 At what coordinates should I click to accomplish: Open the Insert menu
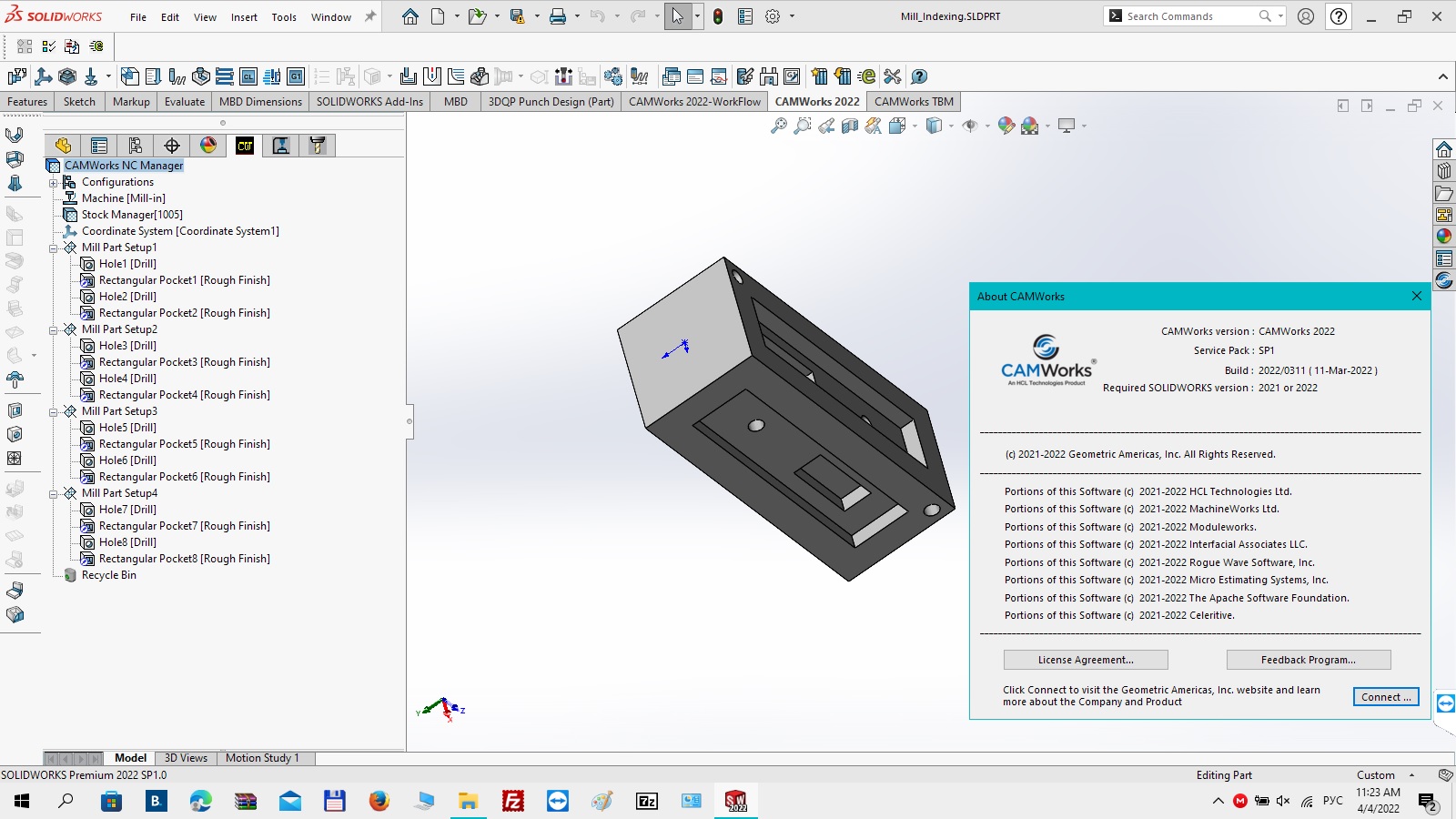click(x=244, y=17)
